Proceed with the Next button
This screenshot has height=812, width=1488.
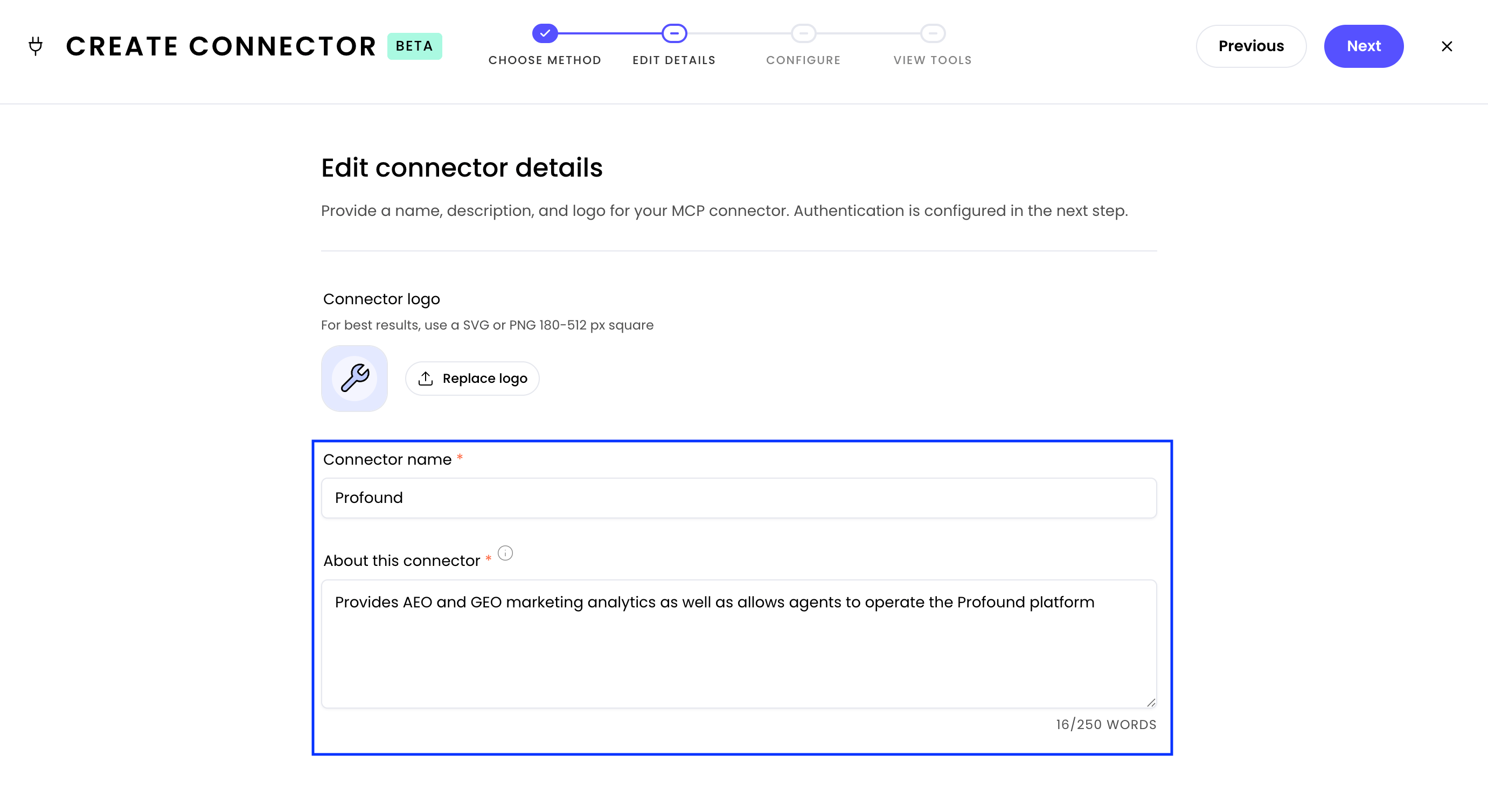(1363, 46)
